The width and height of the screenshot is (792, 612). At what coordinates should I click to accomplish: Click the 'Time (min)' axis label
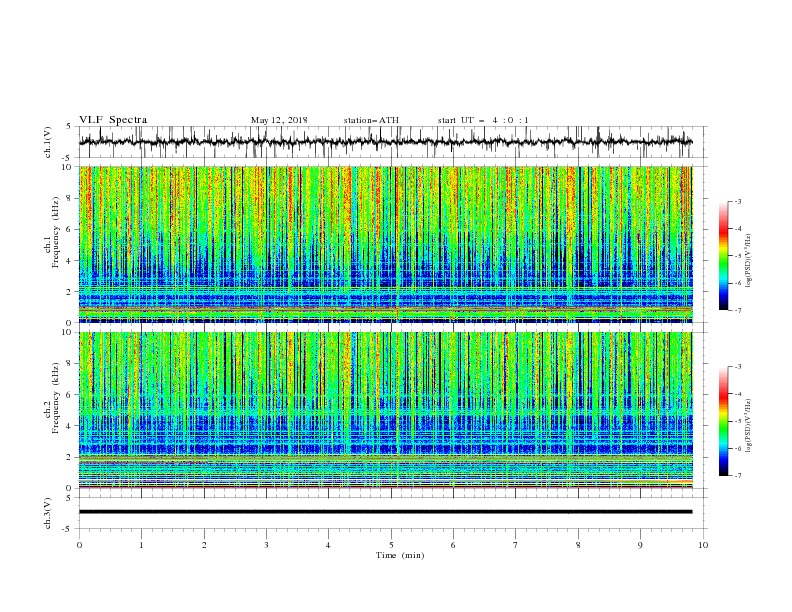pyautogui.click(x=400, y=555)
